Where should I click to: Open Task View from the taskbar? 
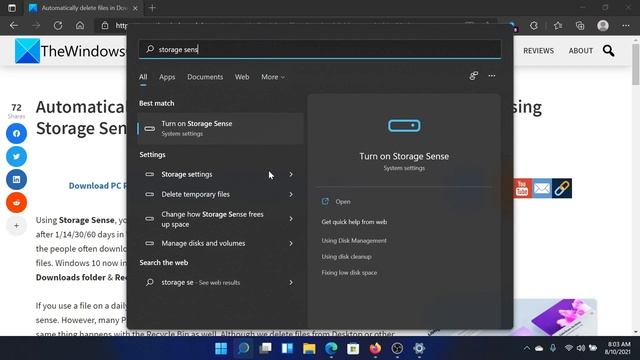(265, 348)
